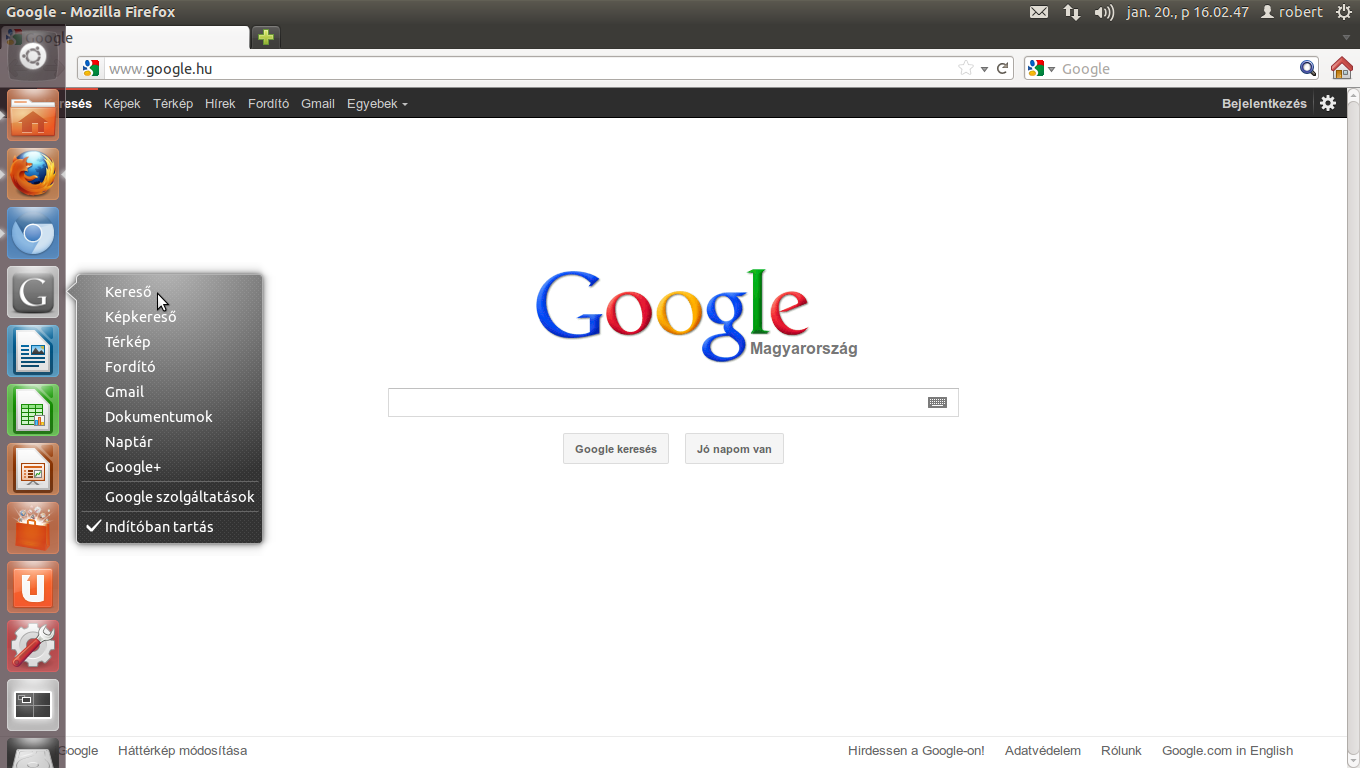Click Hirdessen a Google-on! link

[916, 751]
